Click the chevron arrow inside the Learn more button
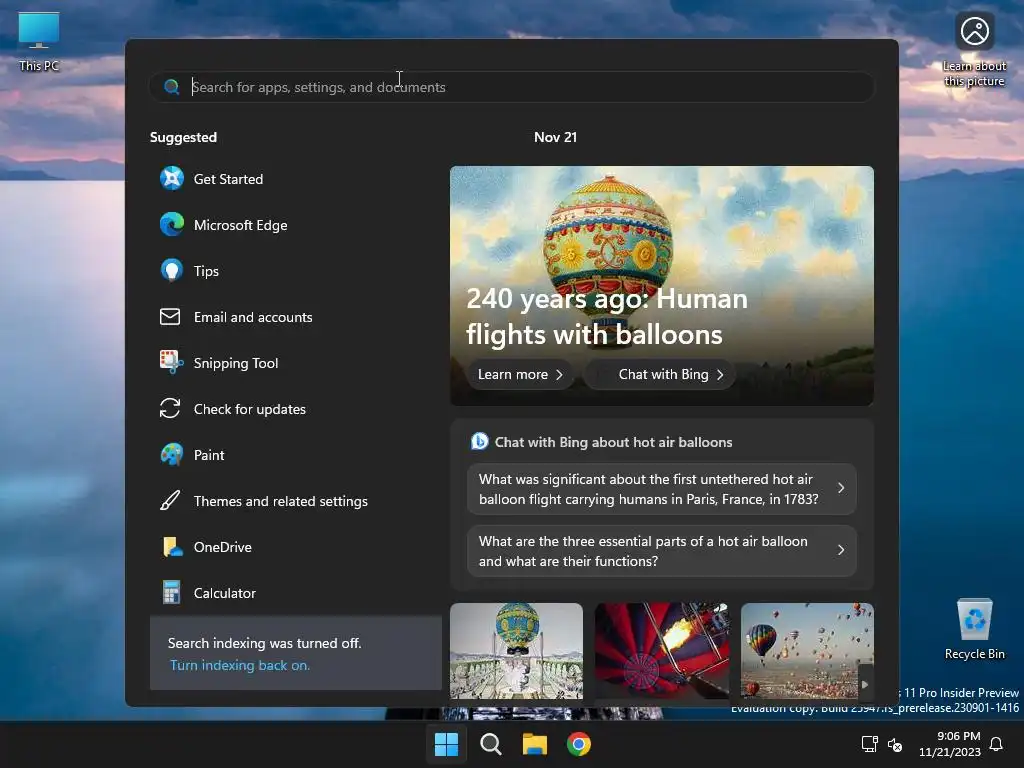 coord(559,374)
